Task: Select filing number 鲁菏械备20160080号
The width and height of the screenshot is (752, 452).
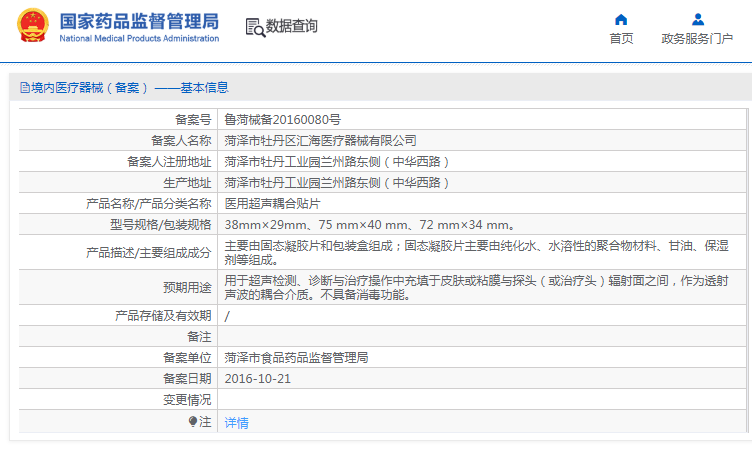Action: [x=282, y=119]
